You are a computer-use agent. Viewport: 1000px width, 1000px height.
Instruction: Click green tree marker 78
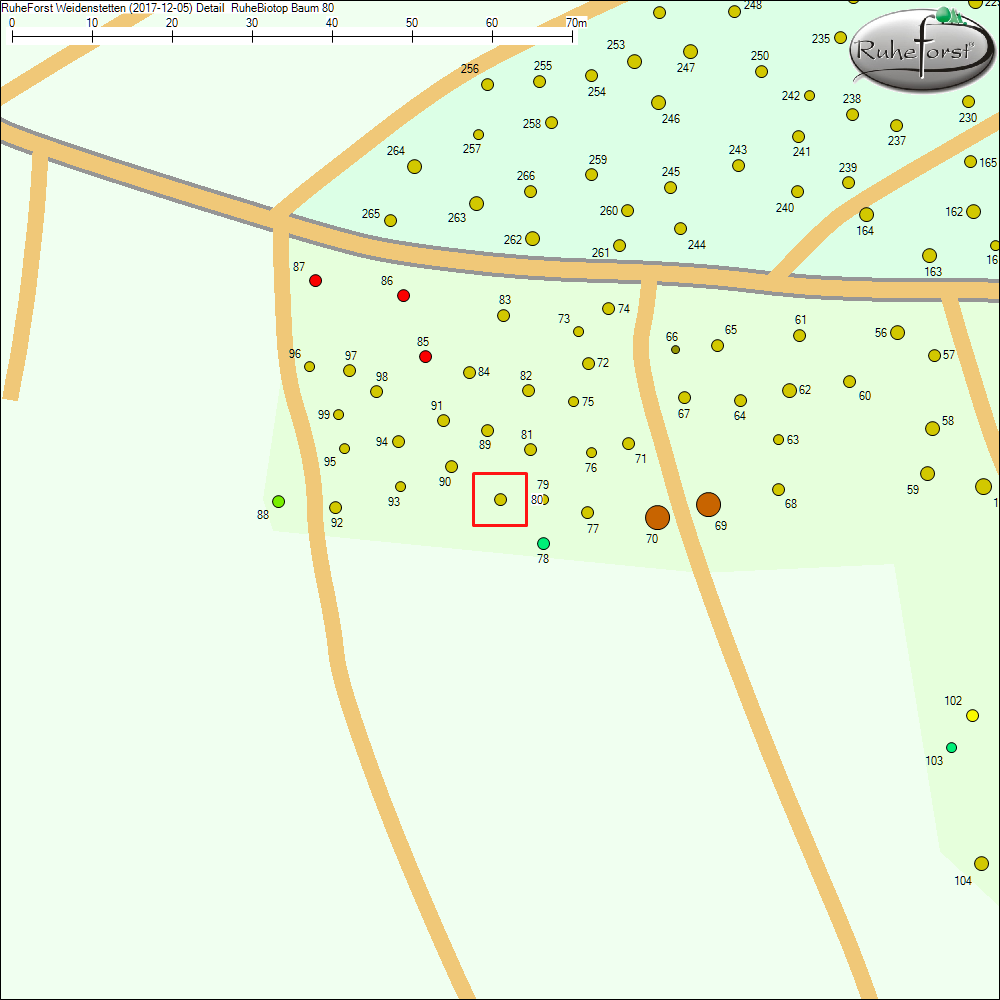(543, 543)
